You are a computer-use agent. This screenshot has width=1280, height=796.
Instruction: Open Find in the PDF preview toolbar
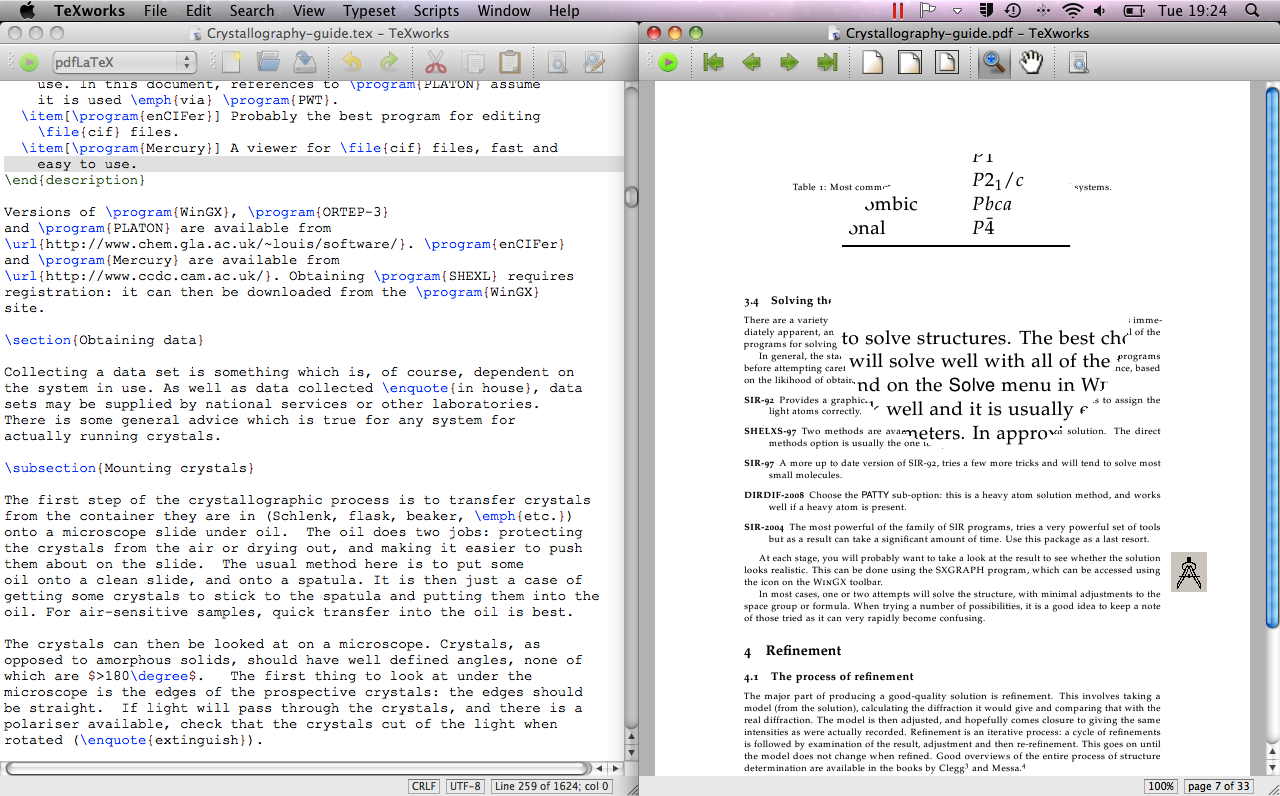pyautogui.click(x=1078, y=63)
